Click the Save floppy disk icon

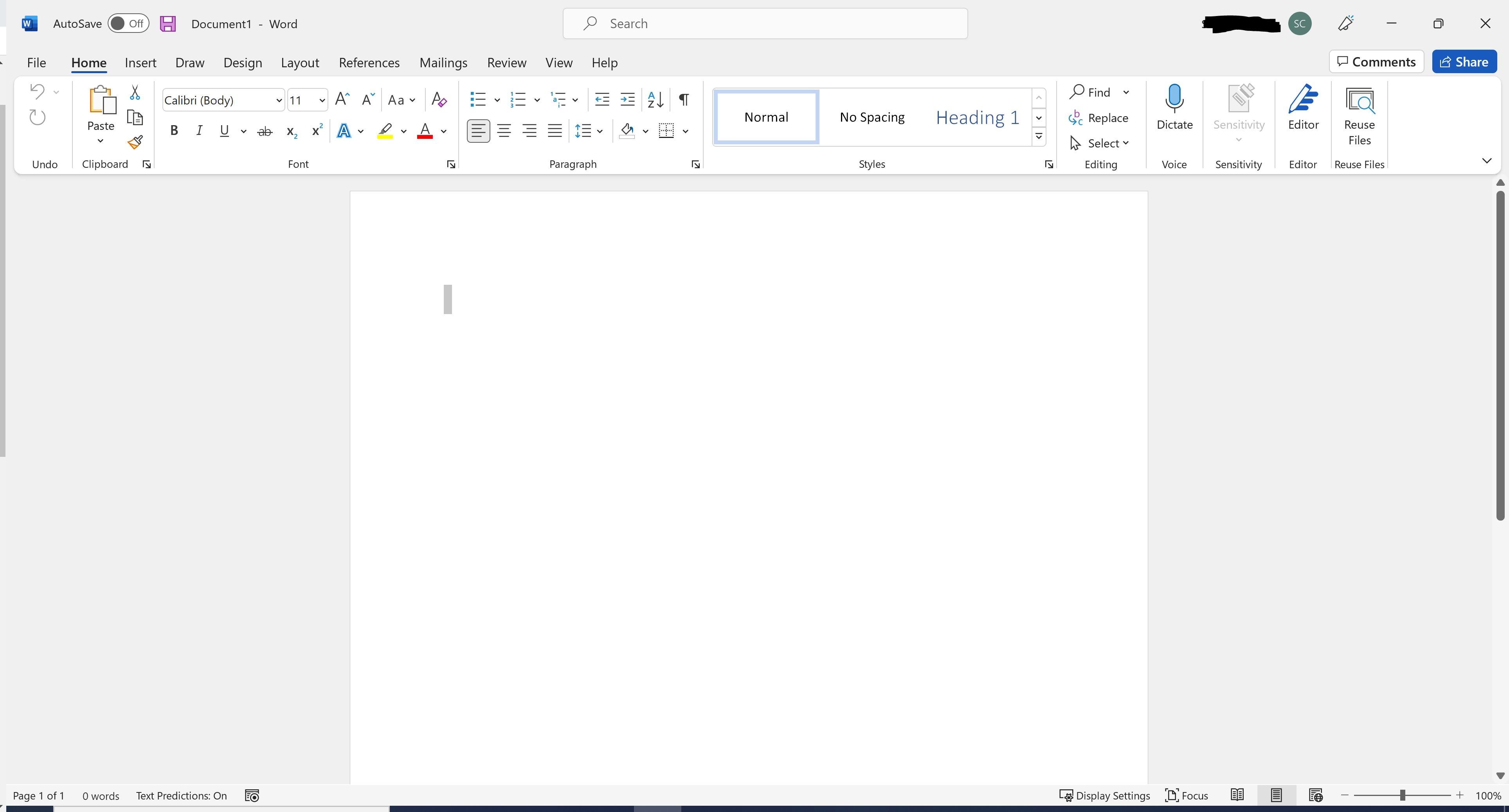(168, 23)
